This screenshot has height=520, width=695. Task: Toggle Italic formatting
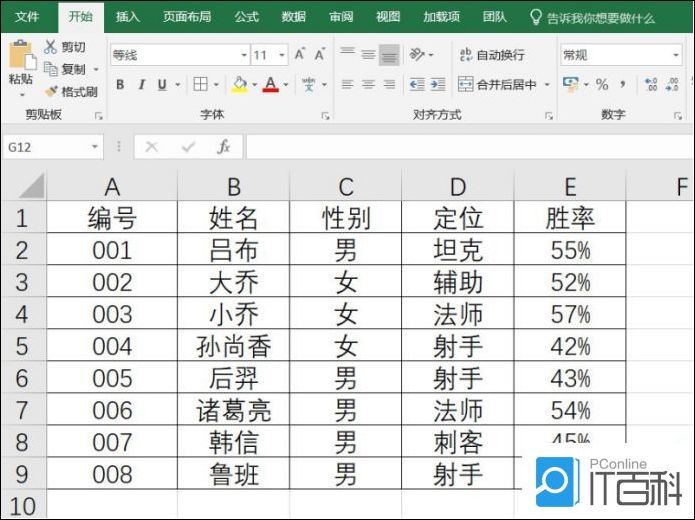142,84
